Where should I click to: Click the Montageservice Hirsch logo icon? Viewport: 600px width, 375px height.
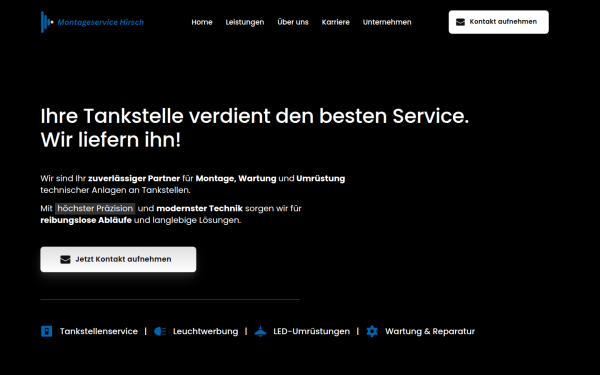click(x=47, y=22)
